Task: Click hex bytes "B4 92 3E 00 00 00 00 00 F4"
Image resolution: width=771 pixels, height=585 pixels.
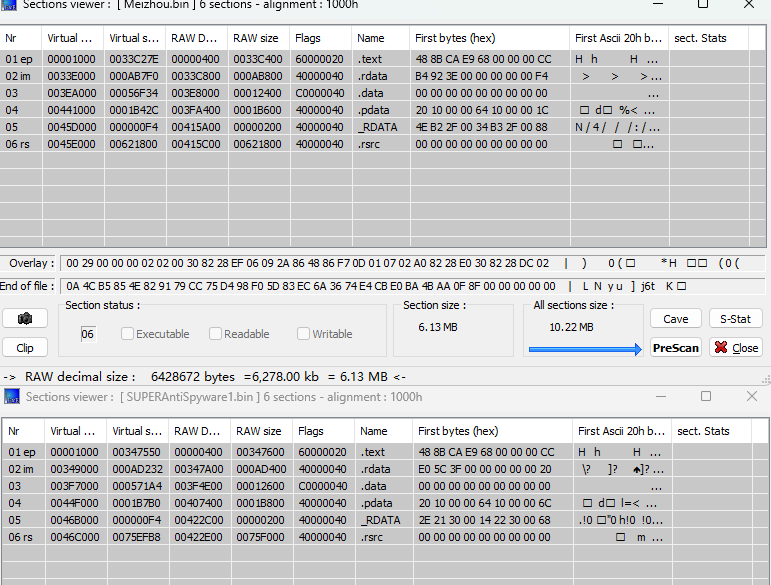Action: click(x=482, y=76)
